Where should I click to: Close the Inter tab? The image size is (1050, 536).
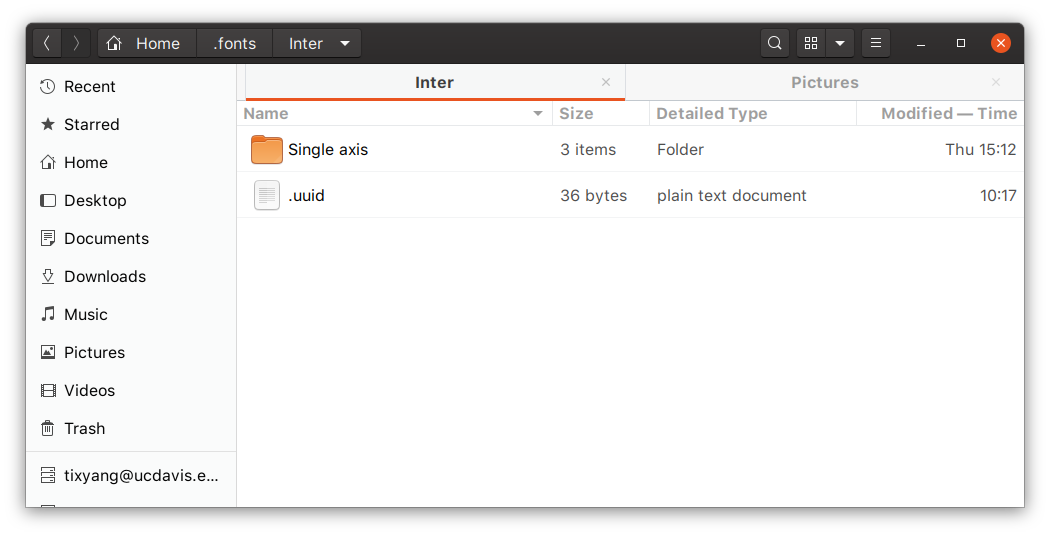coord(606,82)
